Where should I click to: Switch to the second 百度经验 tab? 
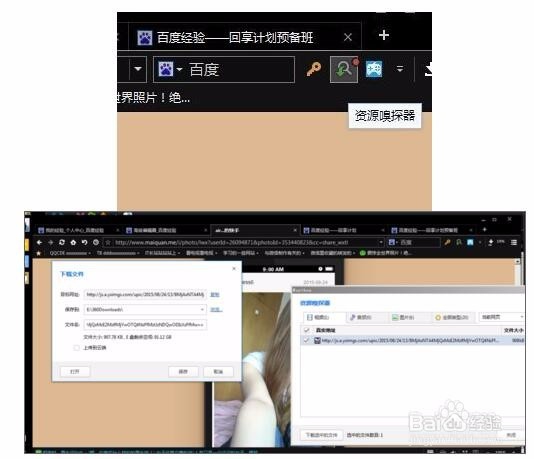point(166,230)
